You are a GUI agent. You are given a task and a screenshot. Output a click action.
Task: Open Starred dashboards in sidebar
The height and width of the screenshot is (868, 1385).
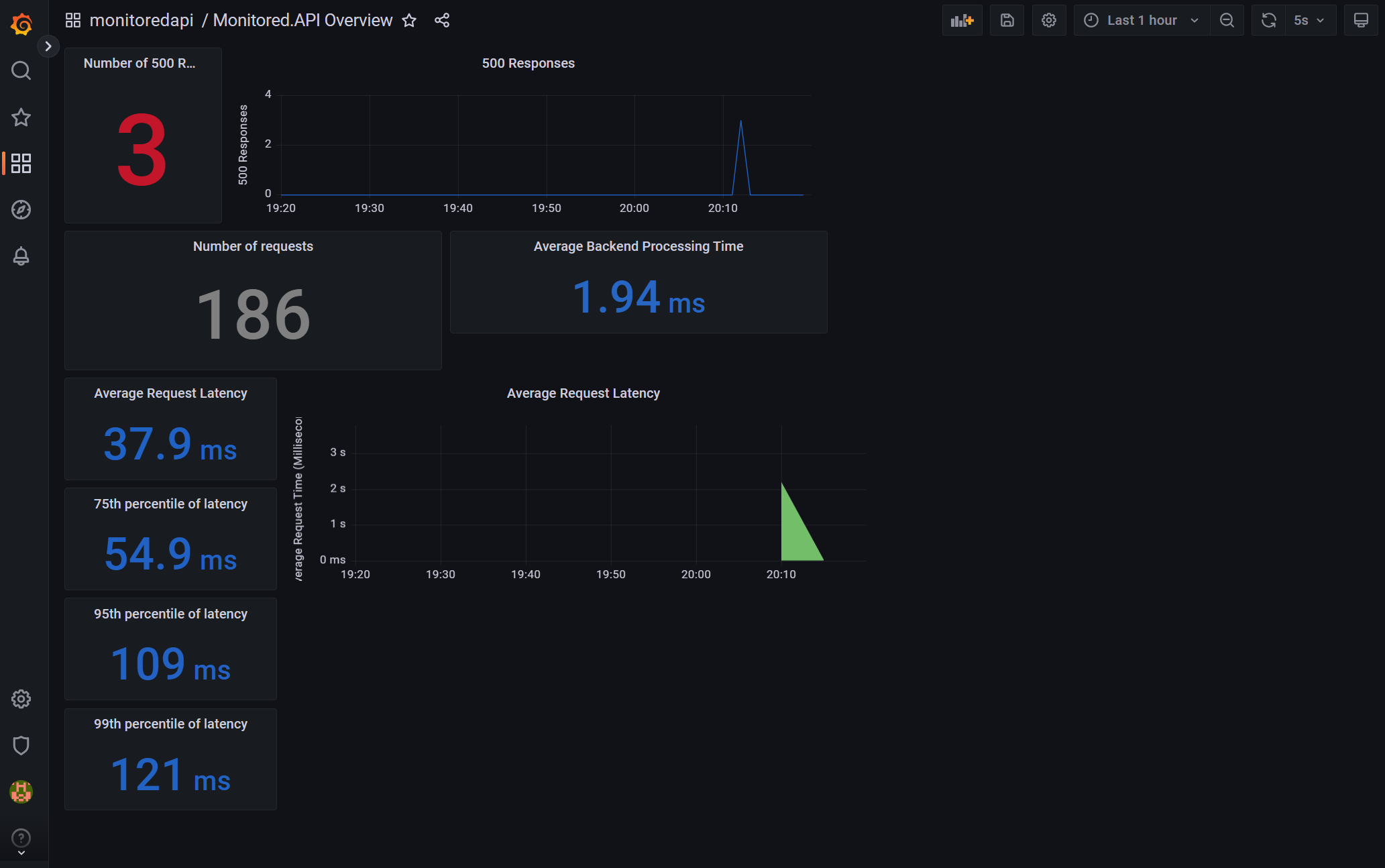point(21,117)
